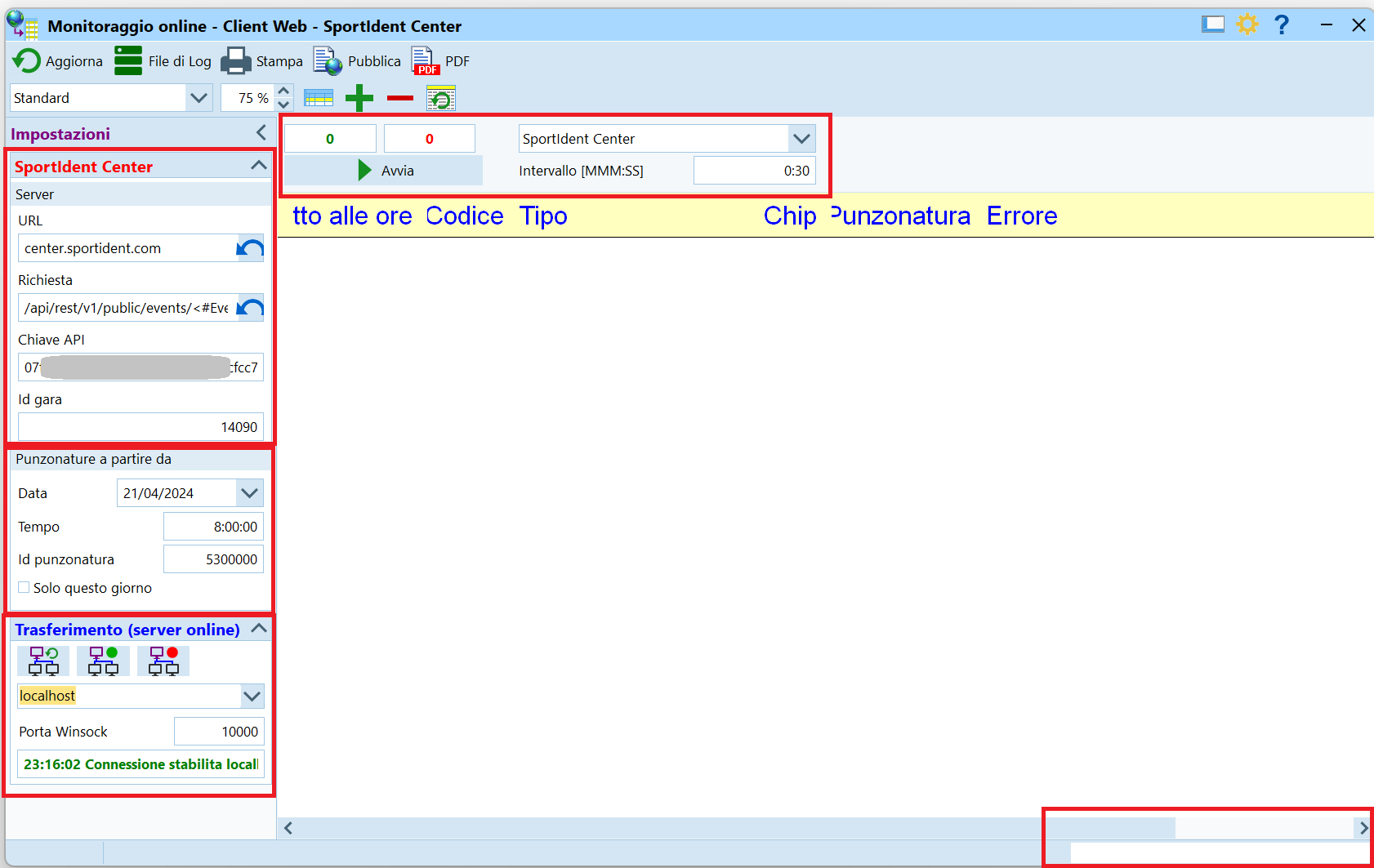Screen dimensions: 1374x868
Task: Enable Solo questo giorno checkbox
Action: coord(24,587)
